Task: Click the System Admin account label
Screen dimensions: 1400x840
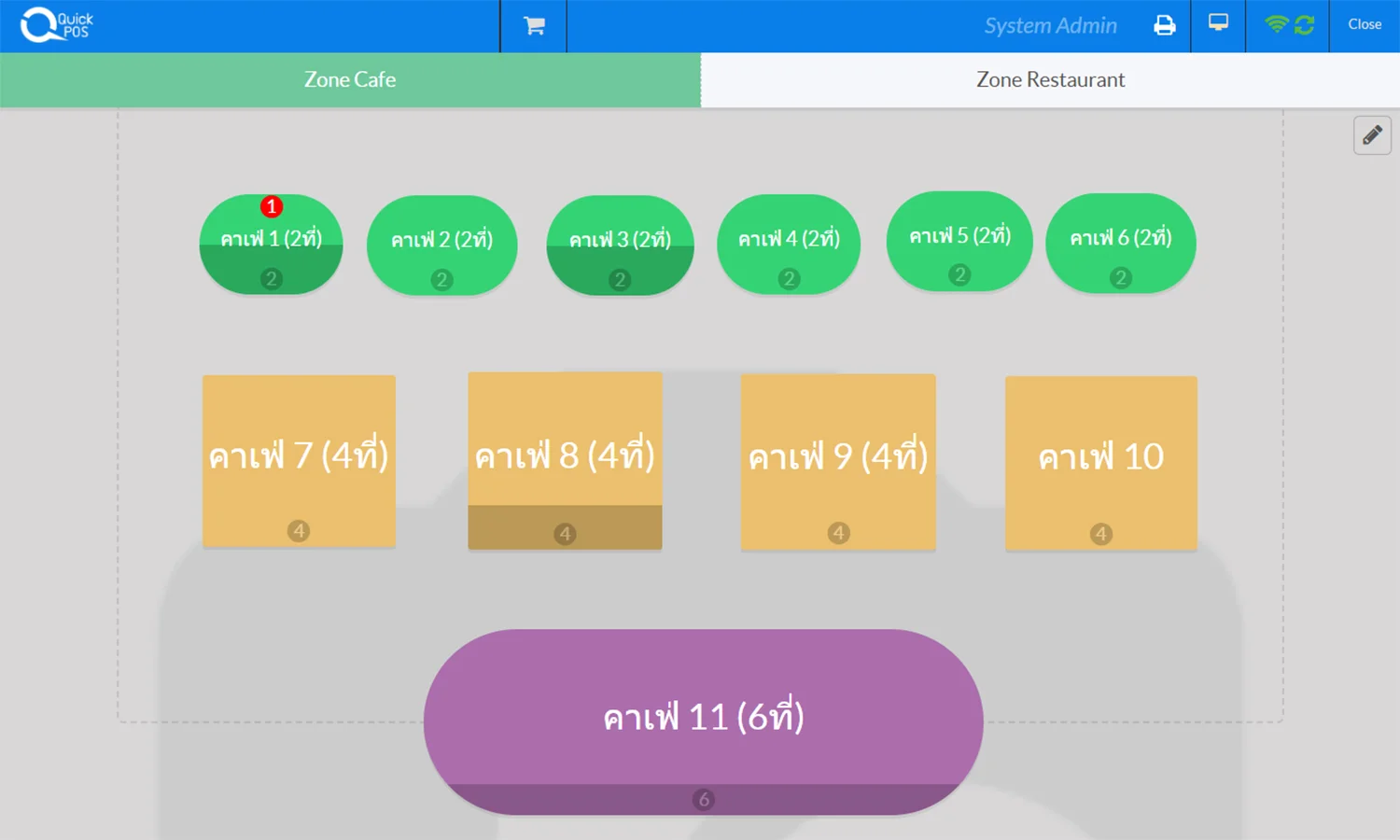Action: pos(1050,26)
